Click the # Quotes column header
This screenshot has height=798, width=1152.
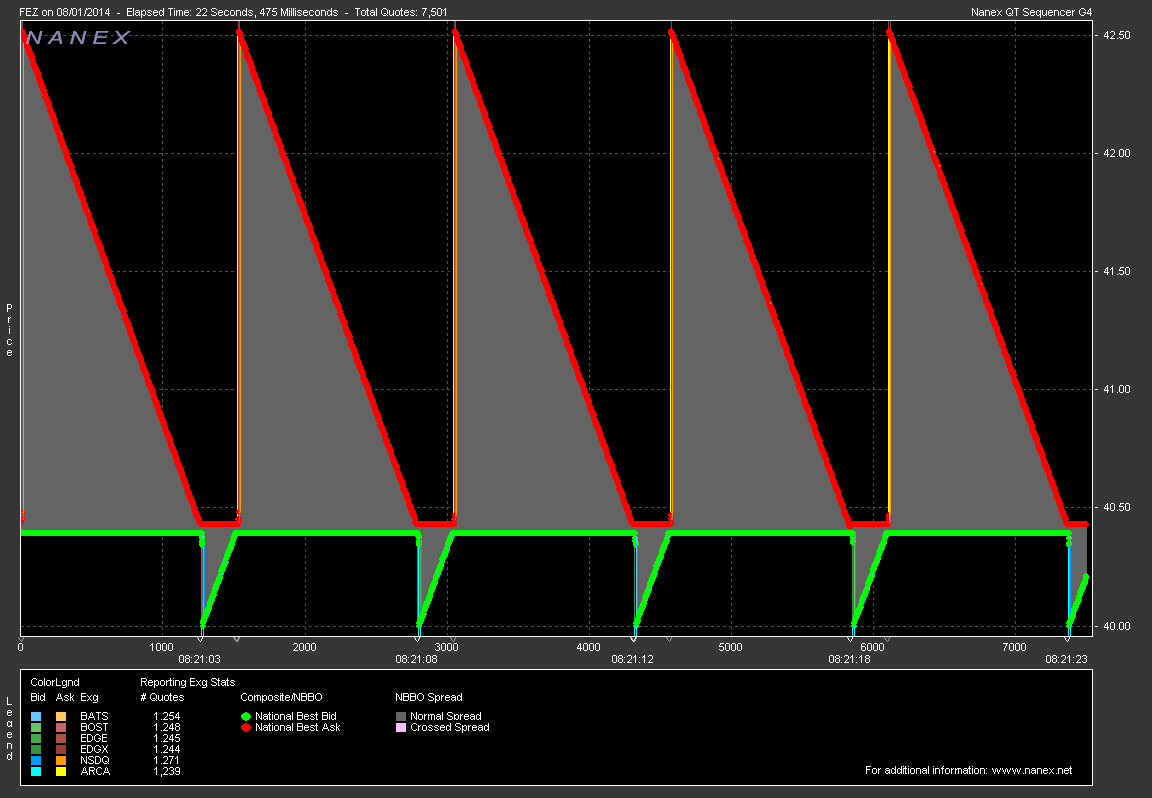click(162, 697)
